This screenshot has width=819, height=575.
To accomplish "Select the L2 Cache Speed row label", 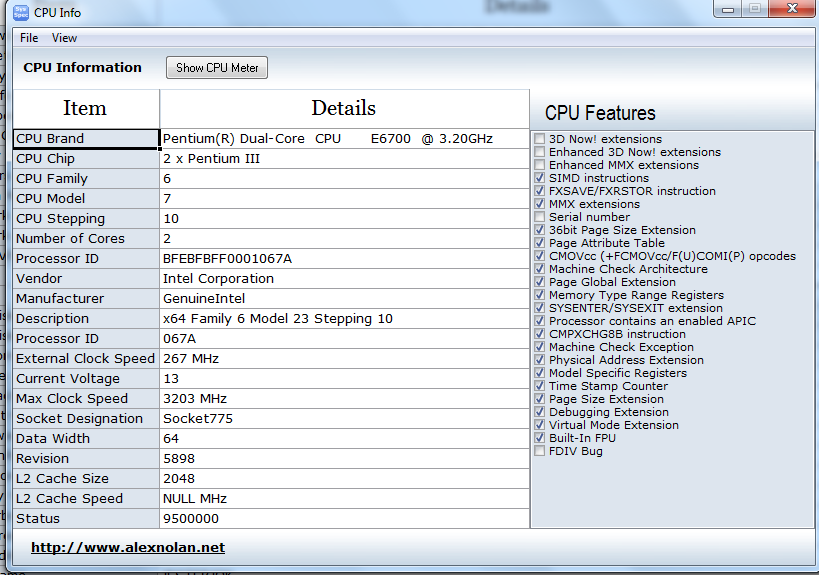I will (x=86, y=499).
